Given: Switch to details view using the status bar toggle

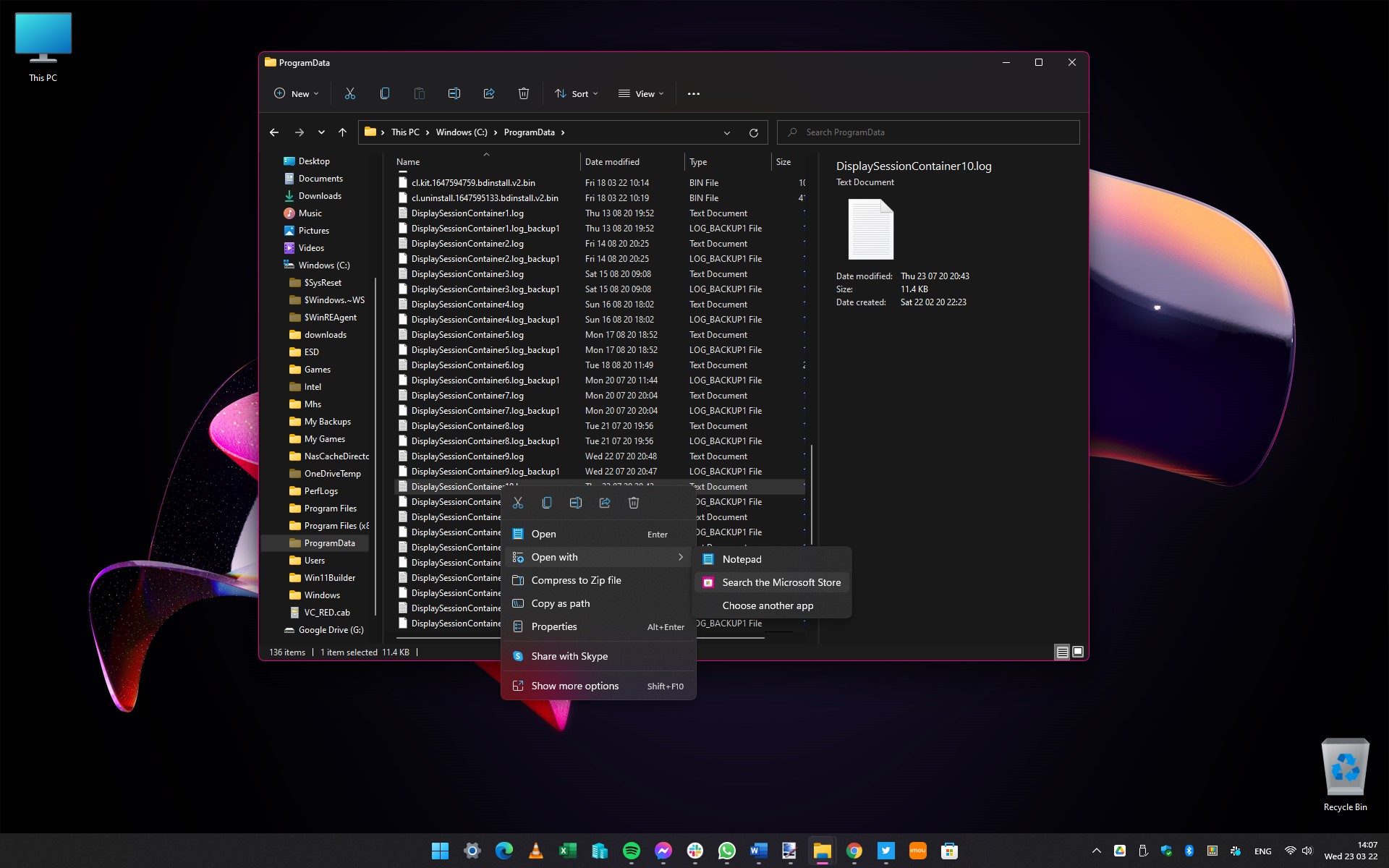Looking at the screenshot, I should (1061, 652).
